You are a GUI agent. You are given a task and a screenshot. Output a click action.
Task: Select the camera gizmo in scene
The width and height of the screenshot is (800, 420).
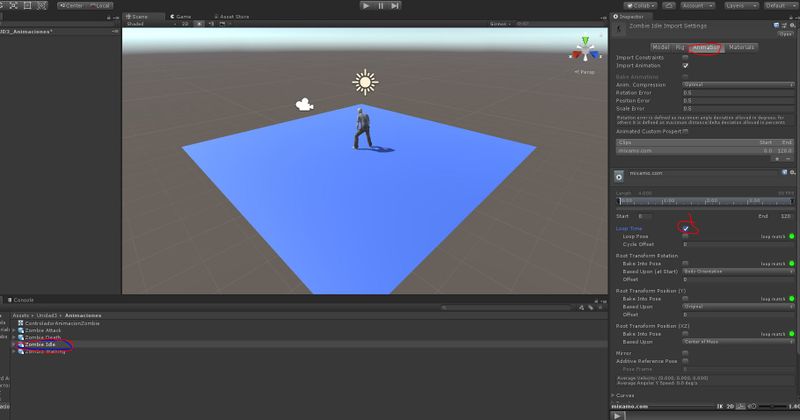point(305,105)
